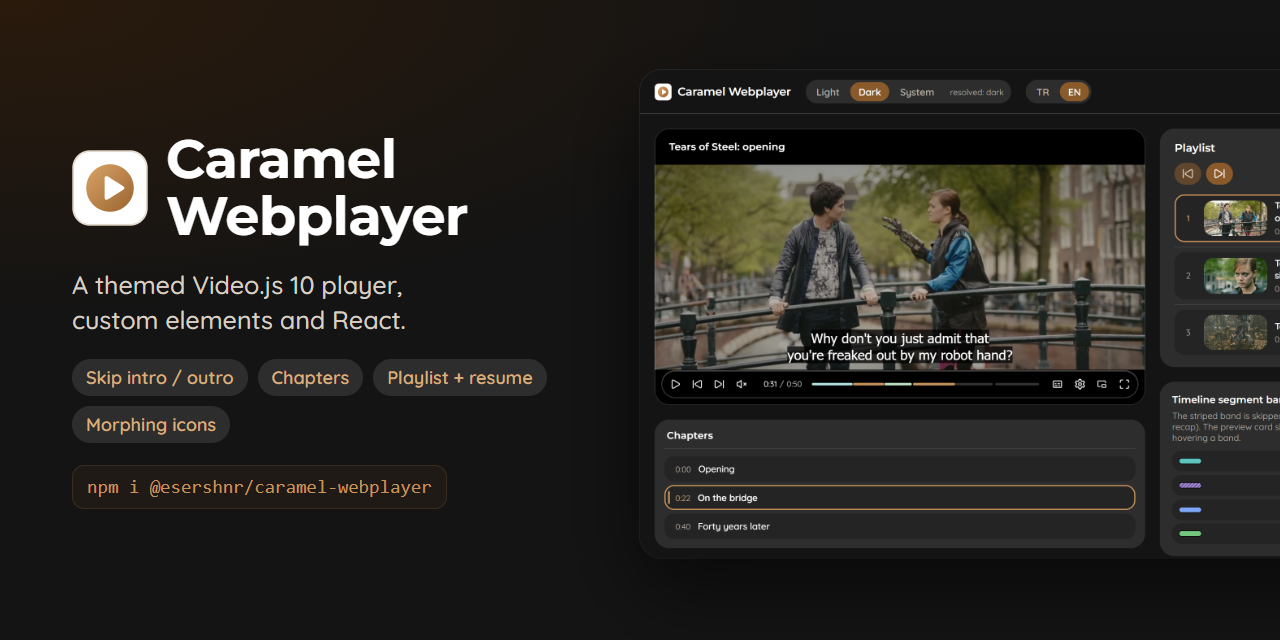Screen dimensions: 1280x640
Task: Click the 0:31 / 0:50 time display
Action: 782,384
